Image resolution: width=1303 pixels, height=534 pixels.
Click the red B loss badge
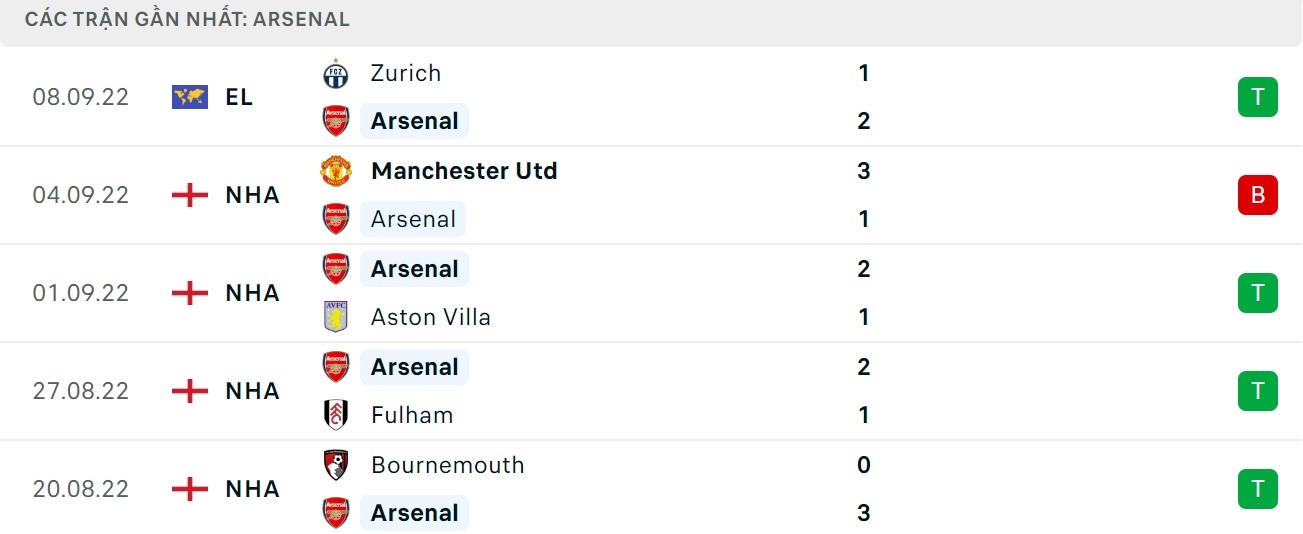pyautogui.click(x=1257, y=195)
